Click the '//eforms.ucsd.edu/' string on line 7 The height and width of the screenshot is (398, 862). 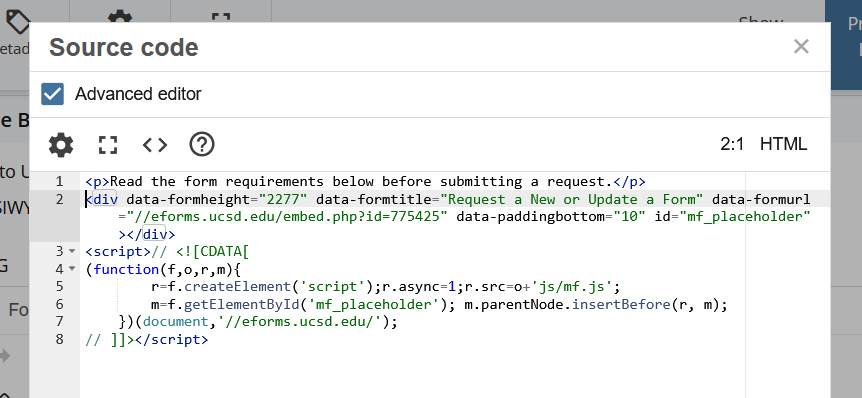tap(300, 322)
